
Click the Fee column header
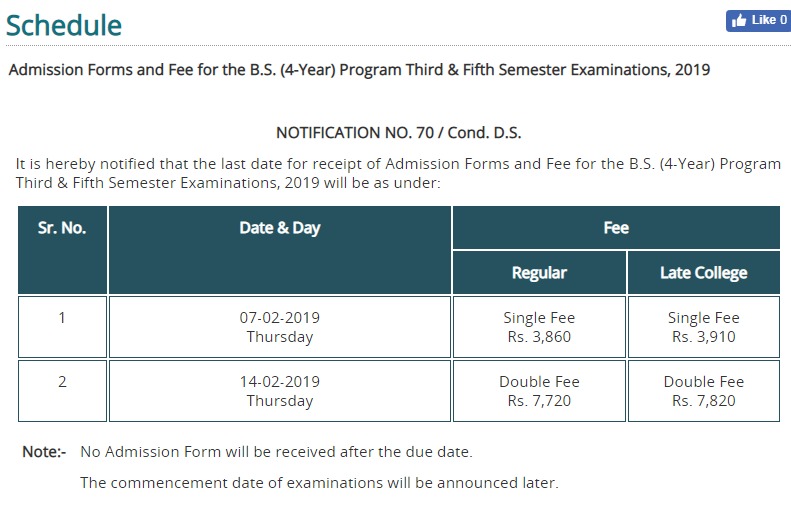point(616,228)
